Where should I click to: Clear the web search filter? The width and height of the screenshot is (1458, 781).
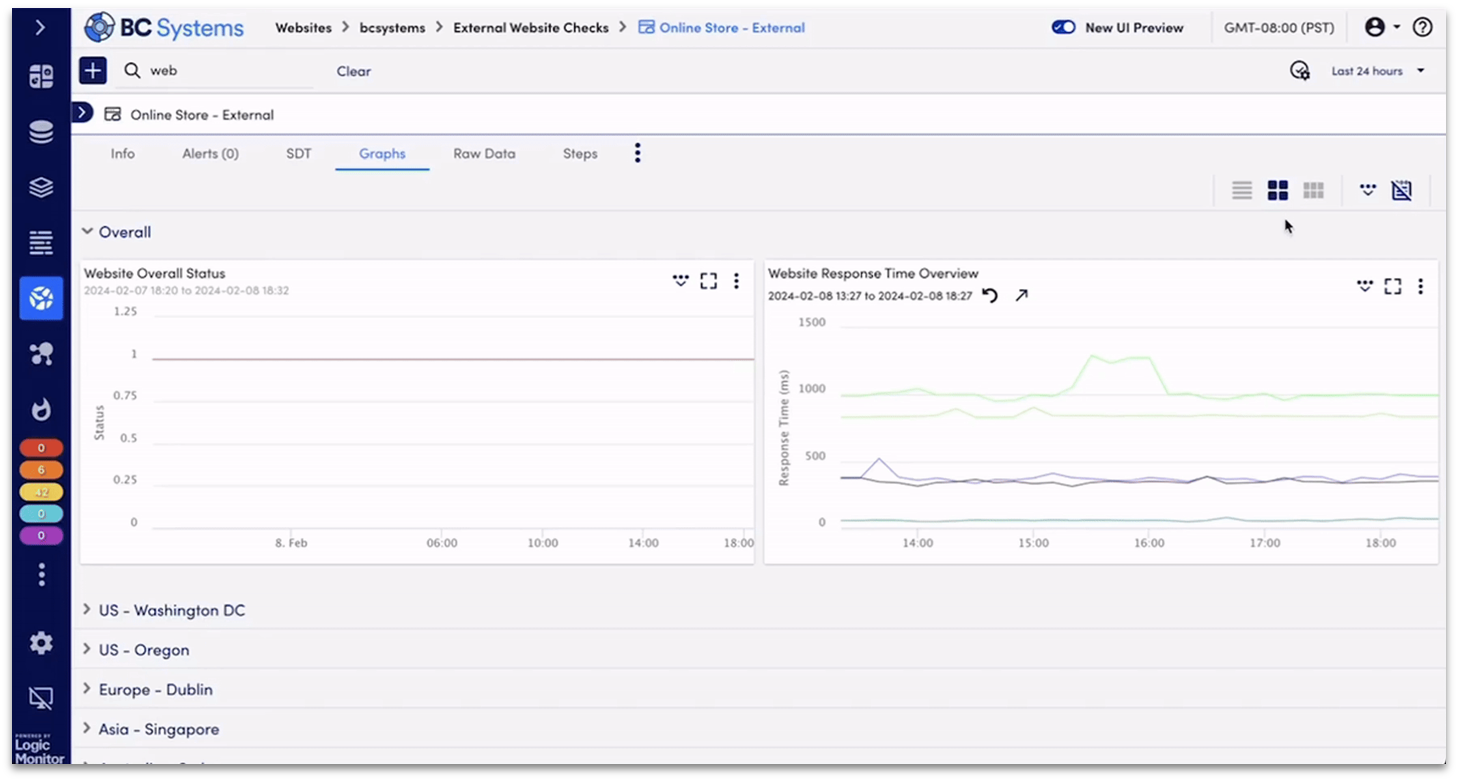(353, 71)
